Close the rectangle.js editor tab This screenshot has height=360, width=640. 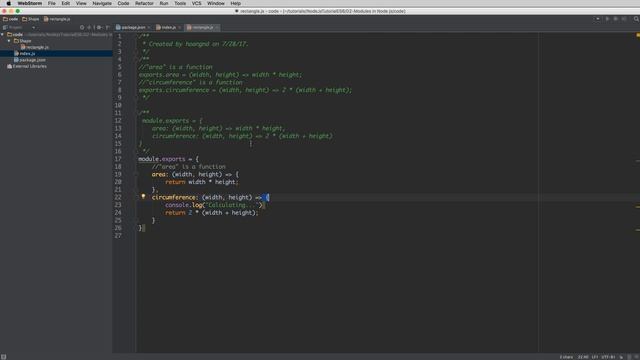[x=217, y=27]
